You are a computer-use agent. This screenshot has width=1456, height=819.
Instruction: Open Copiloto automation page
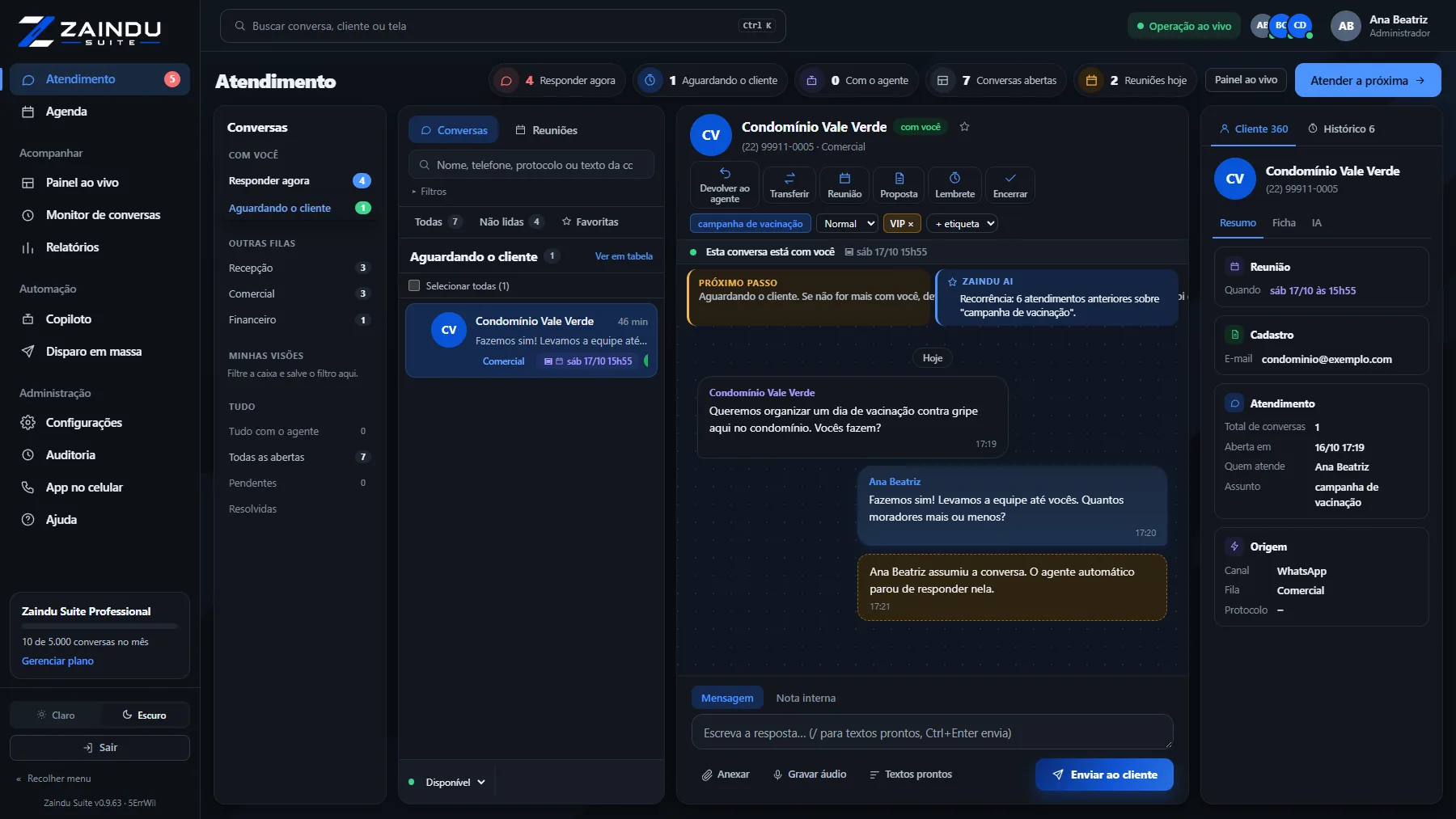point(99,319)
